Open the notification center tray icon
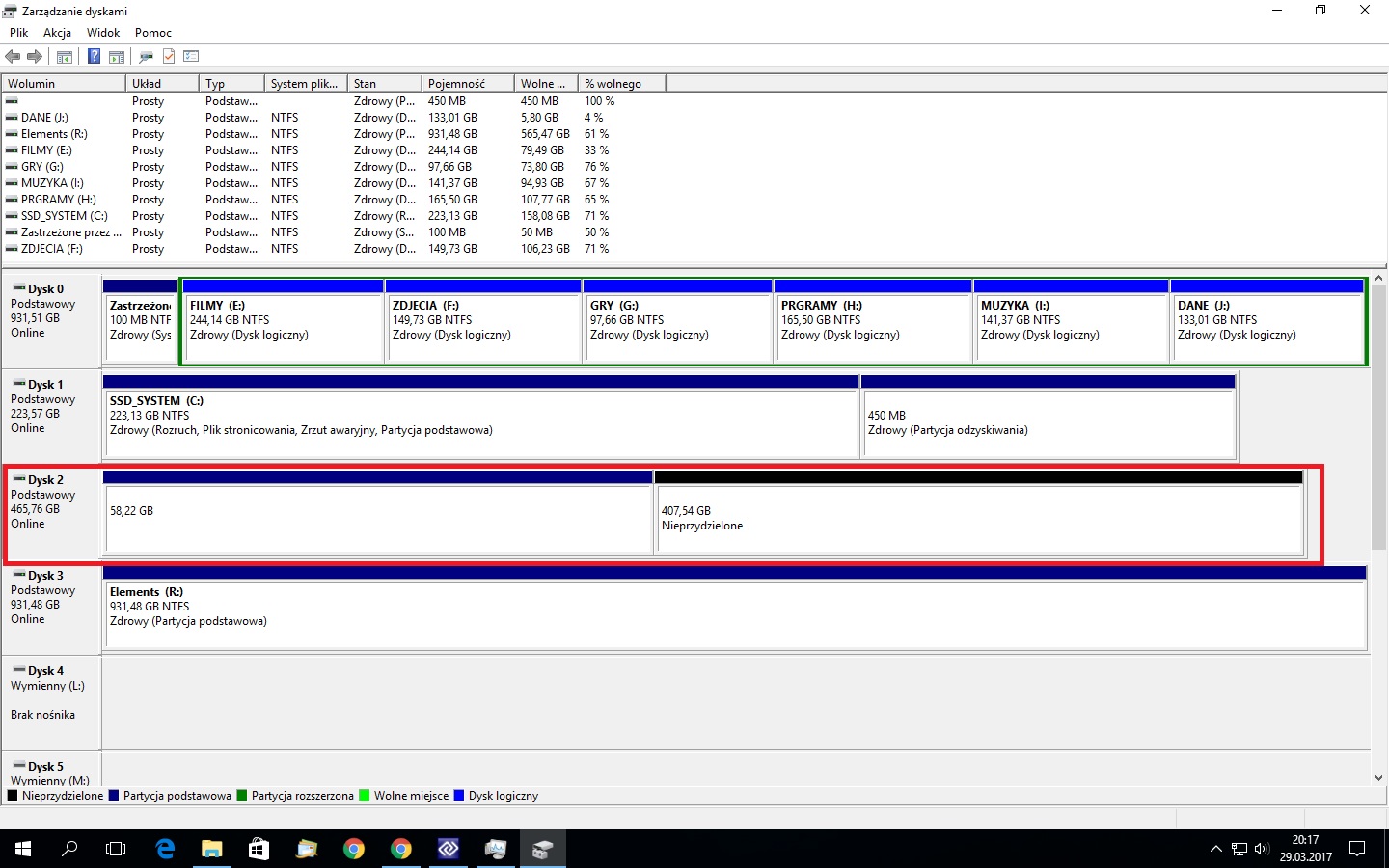Viewport: 1389px width, 868px height. (x=1357, y=849)
